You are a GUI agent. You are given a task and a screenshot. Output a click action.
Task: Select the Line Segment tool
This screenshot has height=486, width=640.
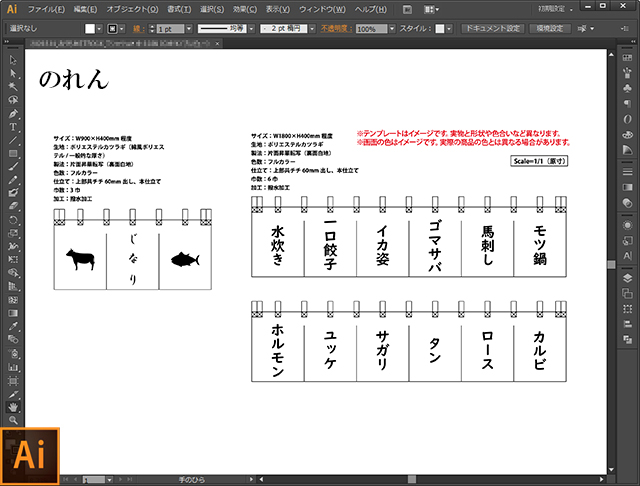tap(13, 140)
